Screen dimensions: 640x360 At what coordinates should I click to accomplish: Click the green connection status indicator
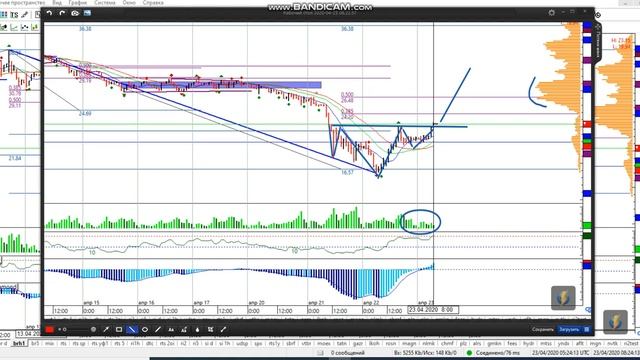tap(469, 353)
